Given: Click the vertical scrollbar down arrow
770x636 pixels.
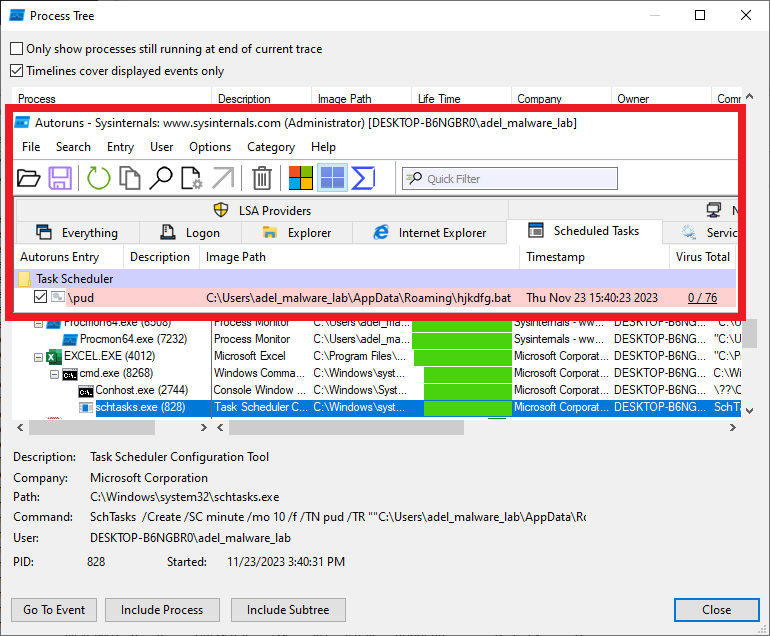Looking at the screenshot, I should [x=750, y=411].
